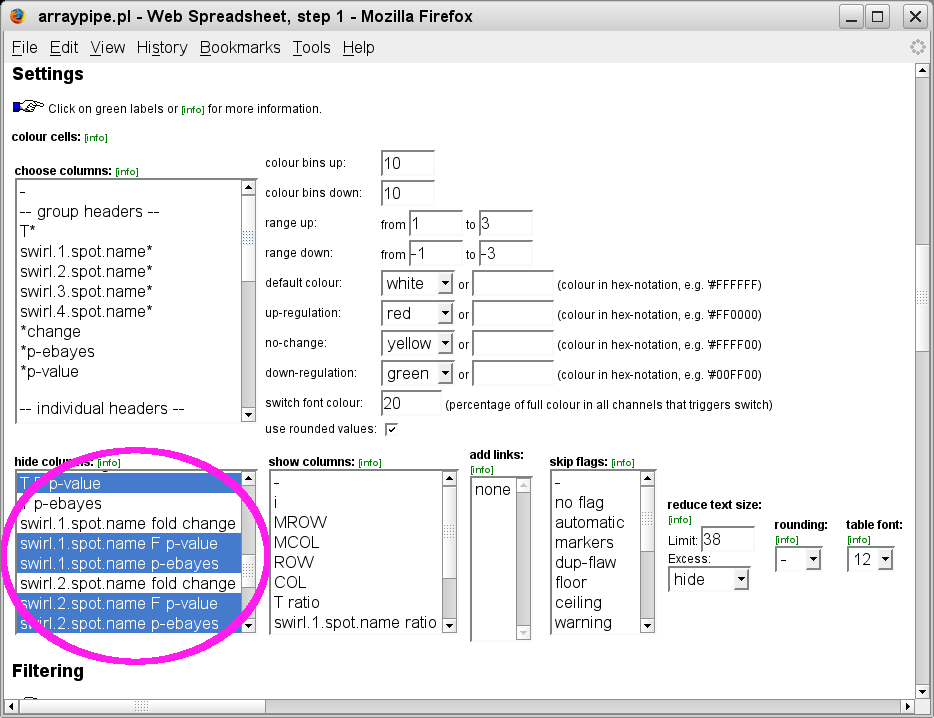Click the info link under table font
This screenshot has width=934, height=718.
coord(859,540)
